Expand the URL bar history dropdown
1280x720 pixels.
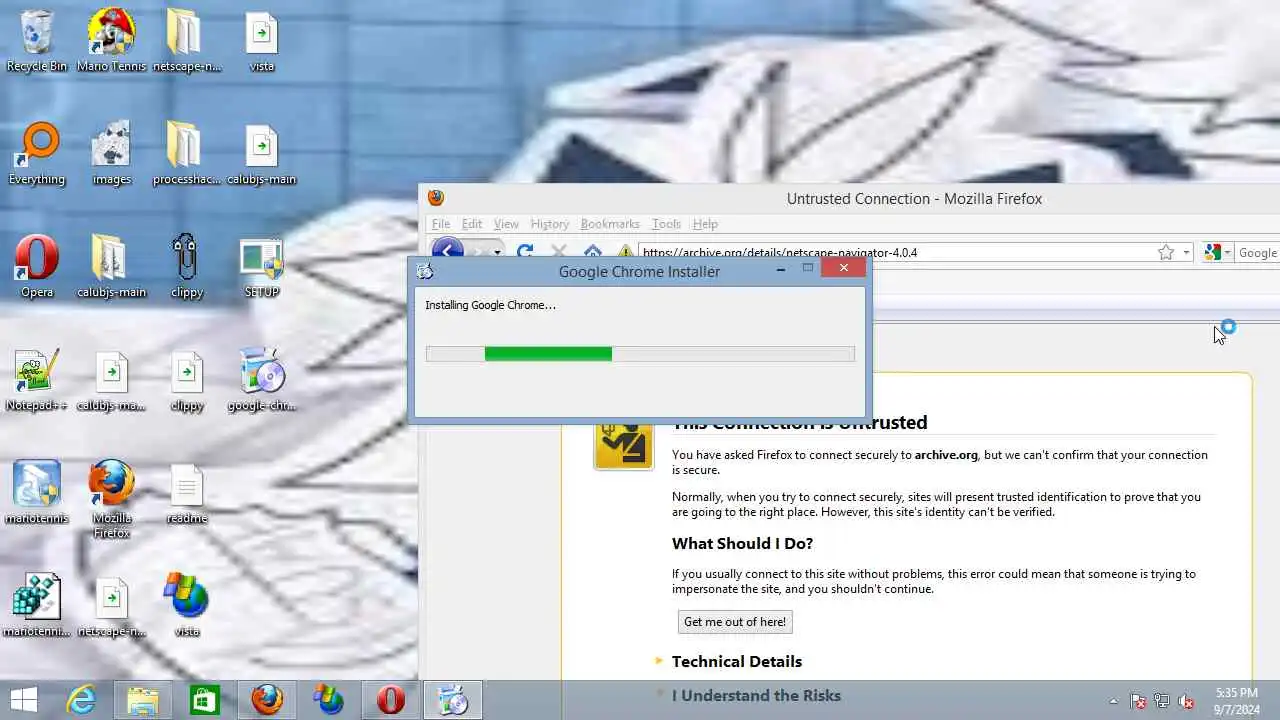(1186, 252)
